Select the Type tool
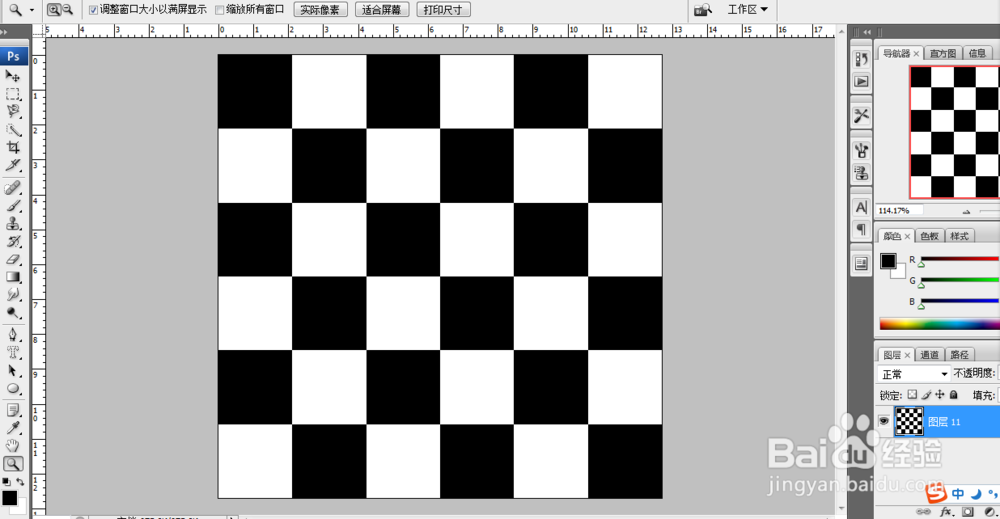The image size is (1000, 519). coord(13,353)
